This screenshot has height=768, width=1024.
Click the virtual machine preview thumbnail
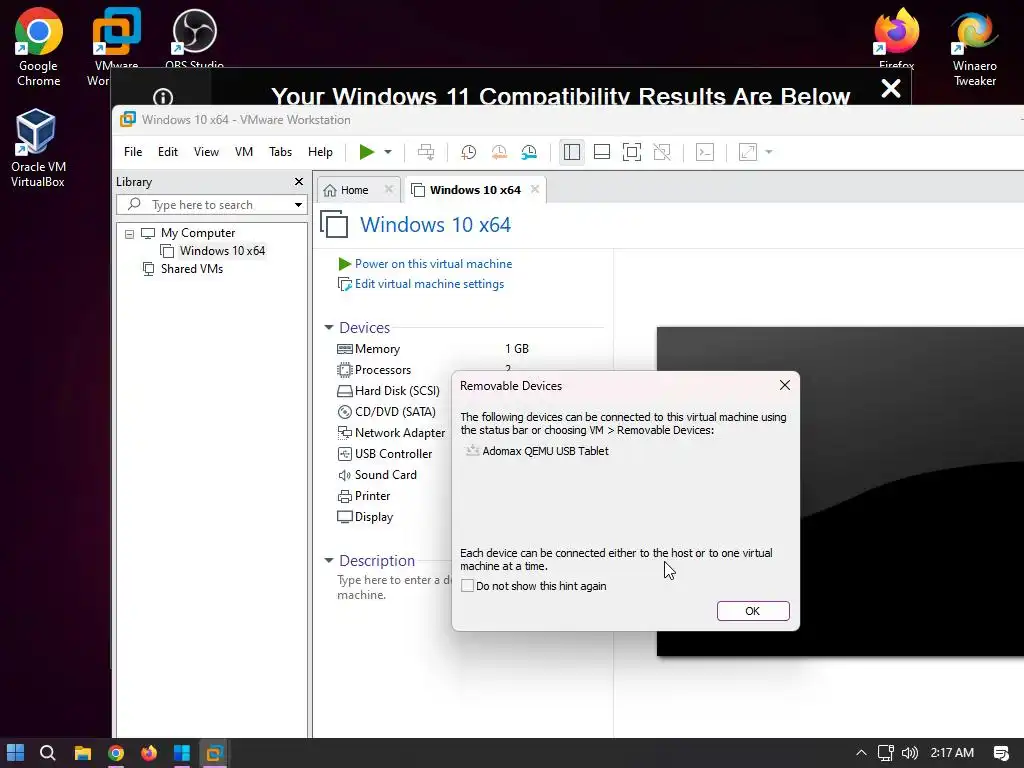(x=840, y=491)
